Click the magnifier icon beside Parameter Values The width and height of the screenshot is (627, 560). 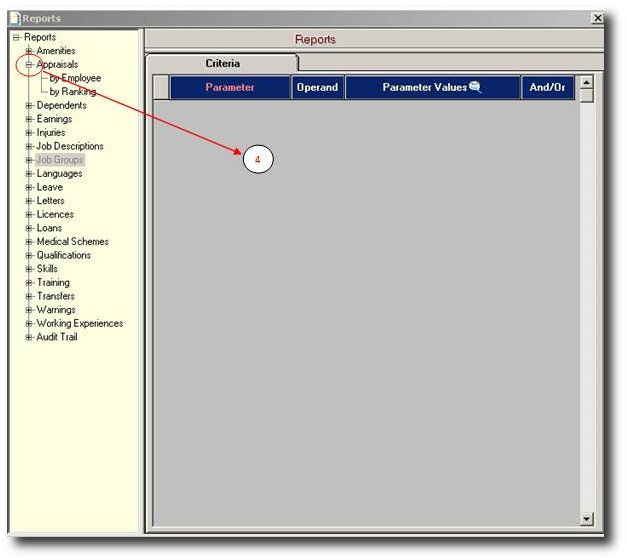pos(475,87)
